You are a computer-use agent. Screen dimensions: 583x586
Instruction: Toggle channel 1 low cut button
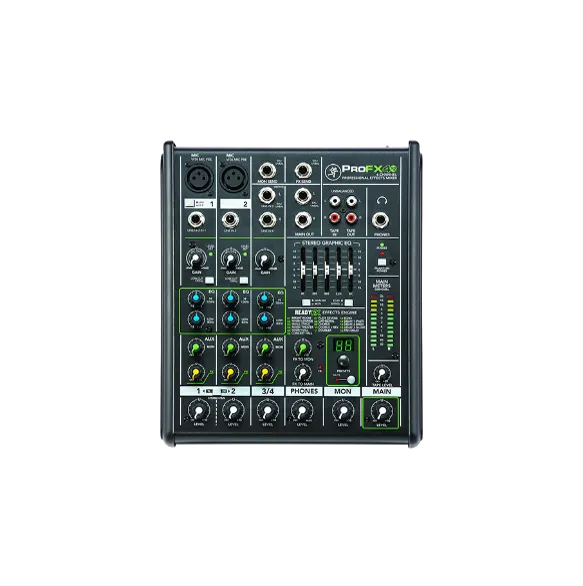tap(209, 280)
